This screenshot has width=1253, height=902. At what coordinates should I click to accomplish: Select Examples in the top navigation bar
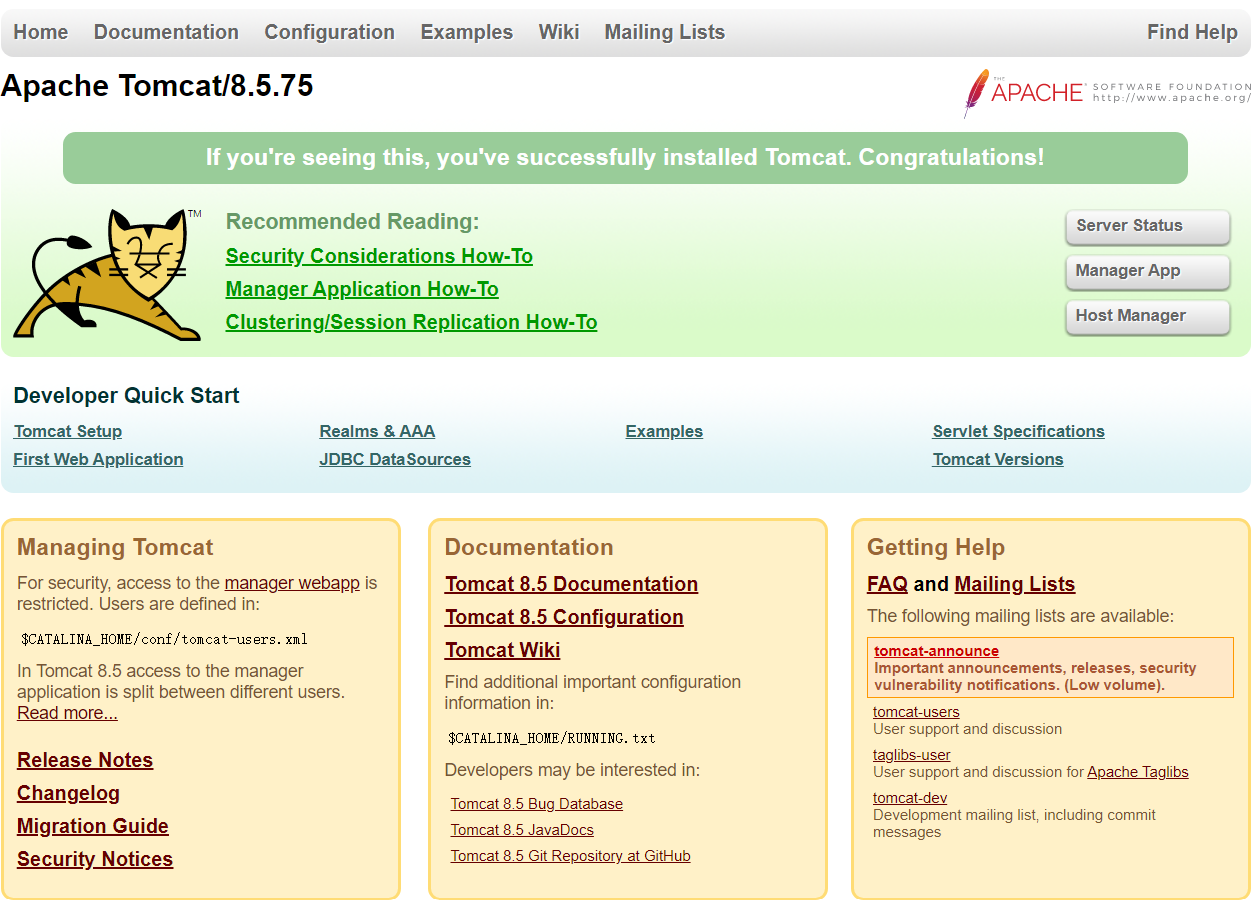click(x=466, y=32)
